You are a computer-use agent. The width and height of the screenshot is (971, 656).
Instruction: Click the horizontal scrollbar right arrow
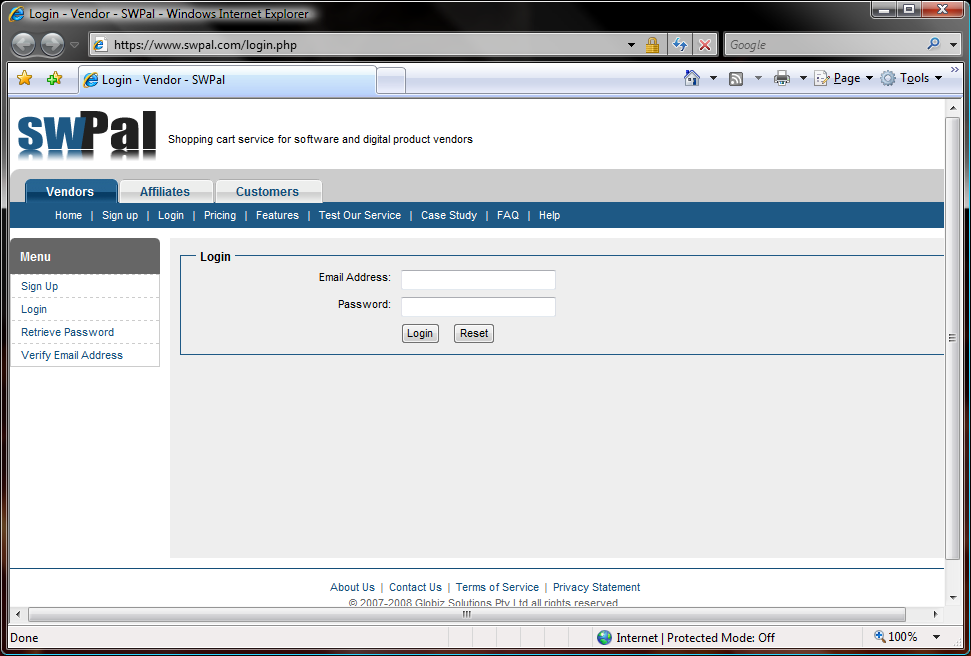pyautogui.click(x=935, y=614)
